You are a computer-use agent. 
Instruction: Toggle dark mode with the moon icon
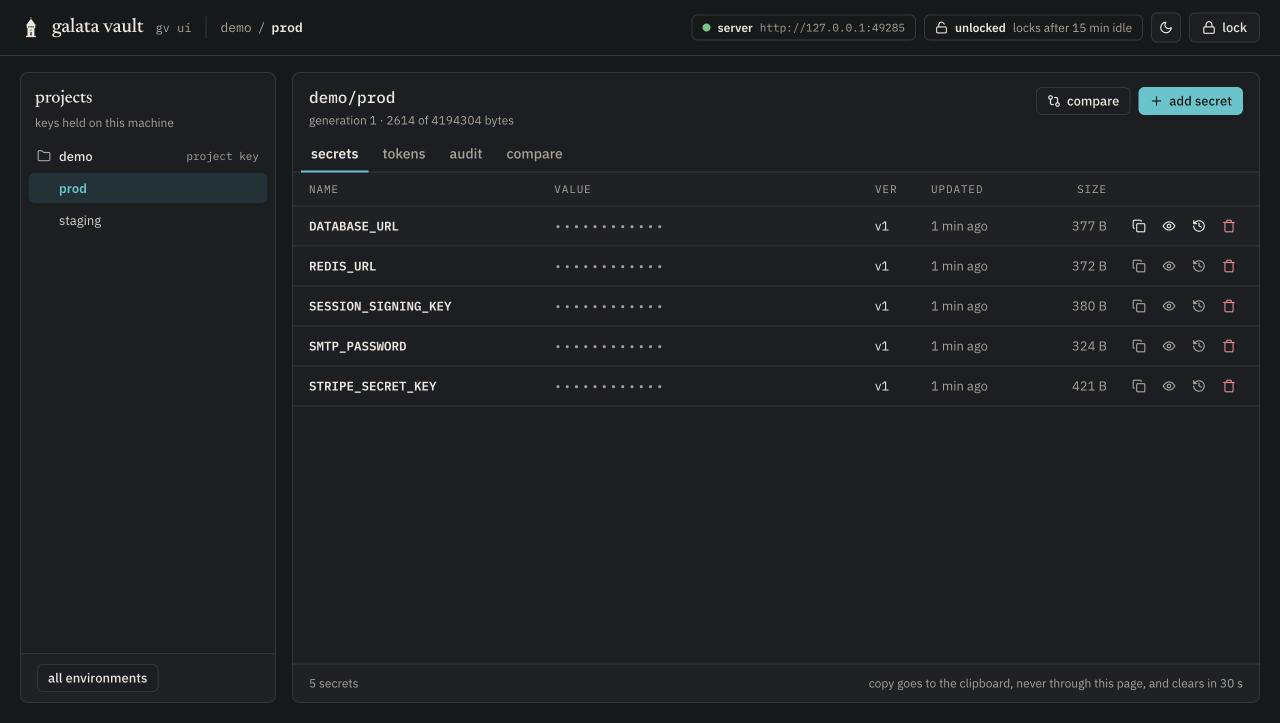(x=1166, y=28)
